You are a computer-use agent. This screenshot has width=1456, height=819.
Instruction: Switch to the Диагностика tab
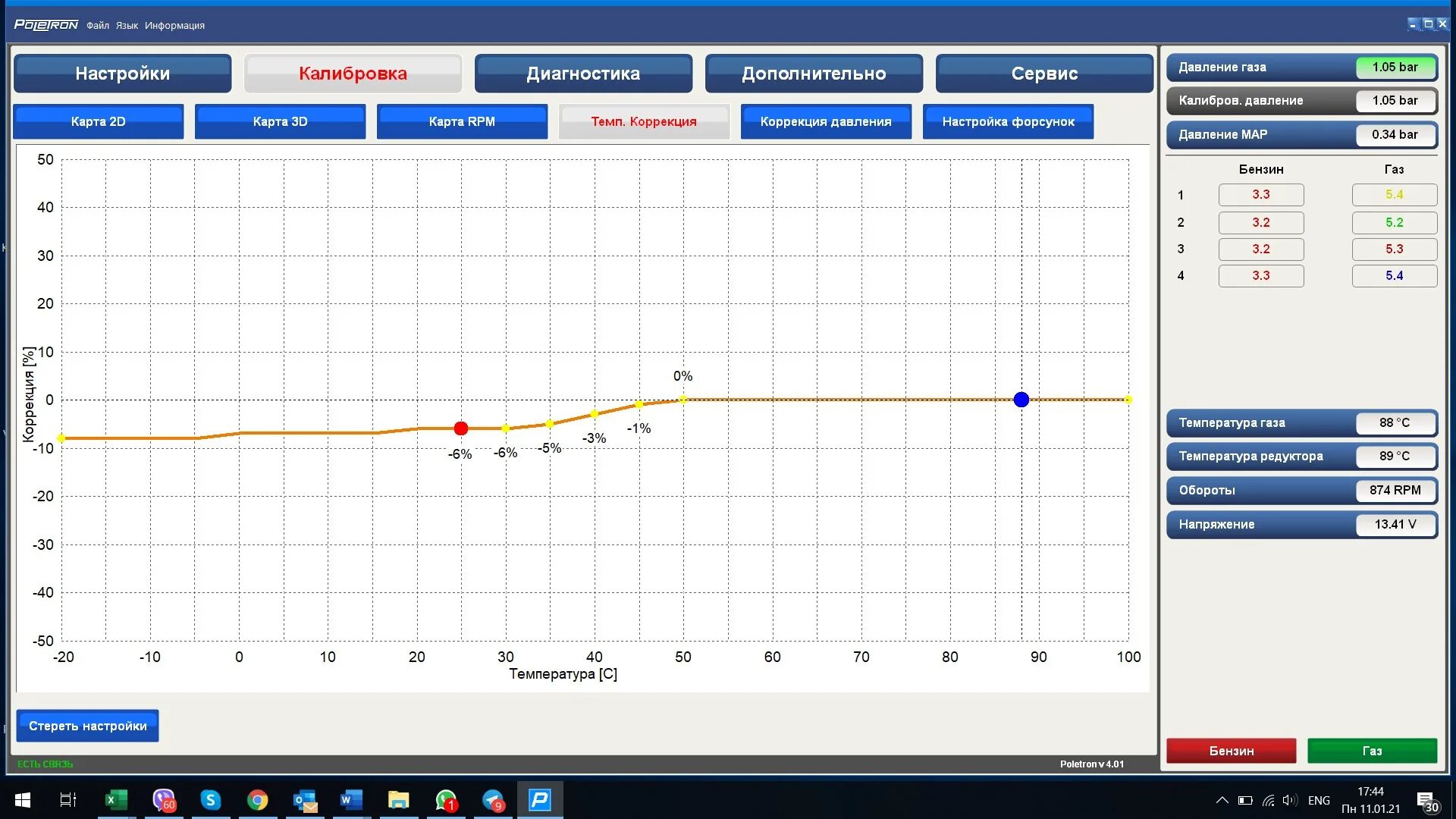click(583, 74)
